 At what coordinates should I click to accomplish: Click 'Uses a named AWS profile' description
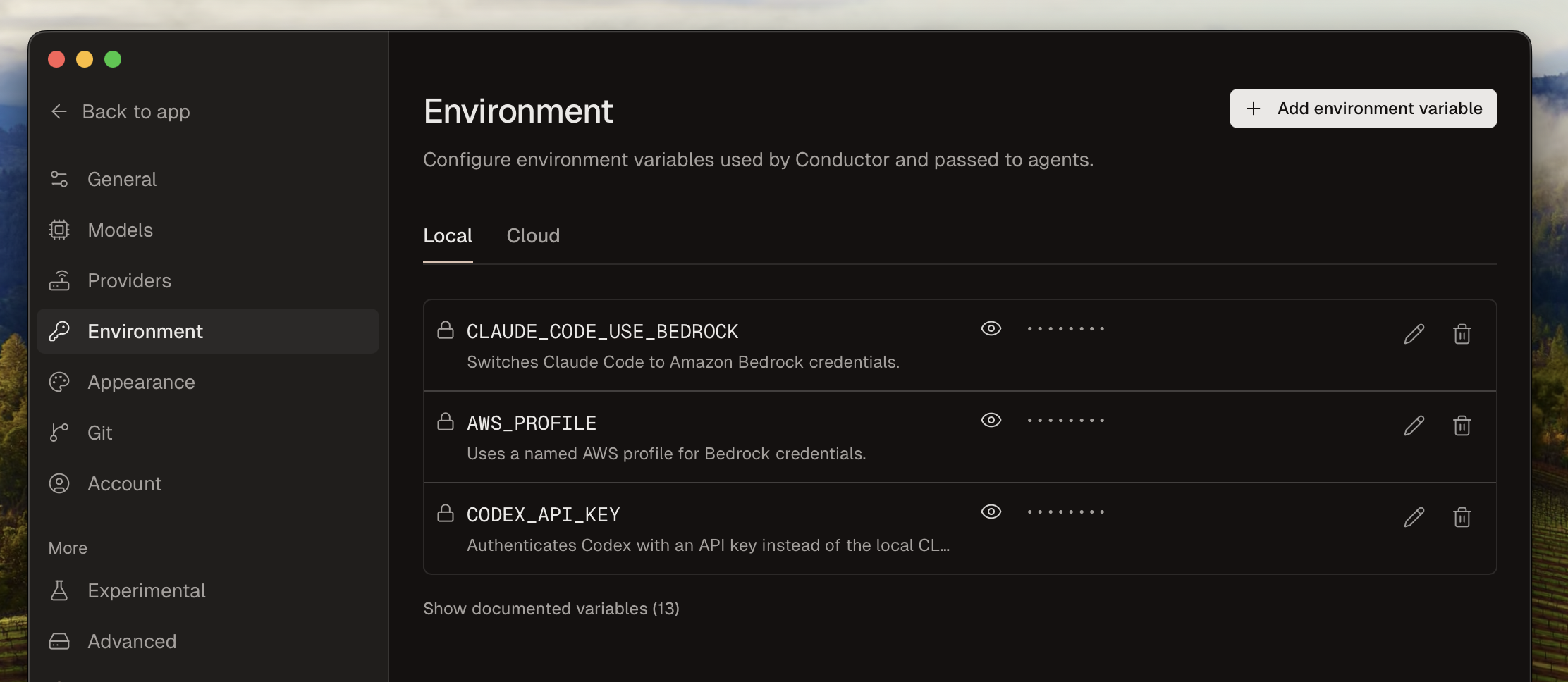[666, 454]
